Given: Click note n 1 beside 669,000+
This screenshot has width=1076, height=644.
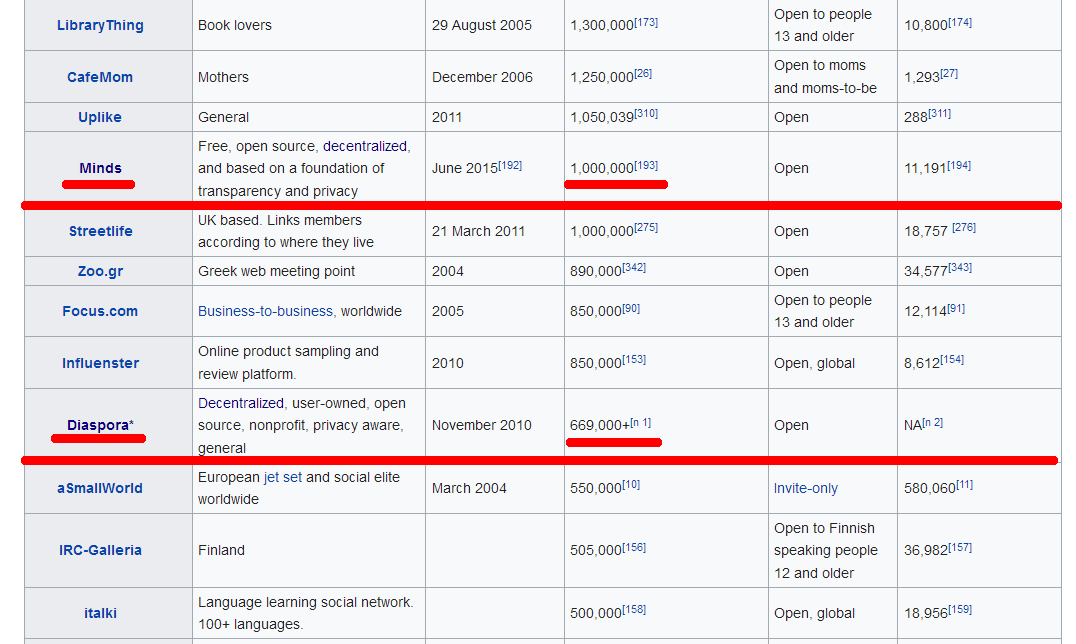Looking at the screenshot, I should (x=641, y=422).
